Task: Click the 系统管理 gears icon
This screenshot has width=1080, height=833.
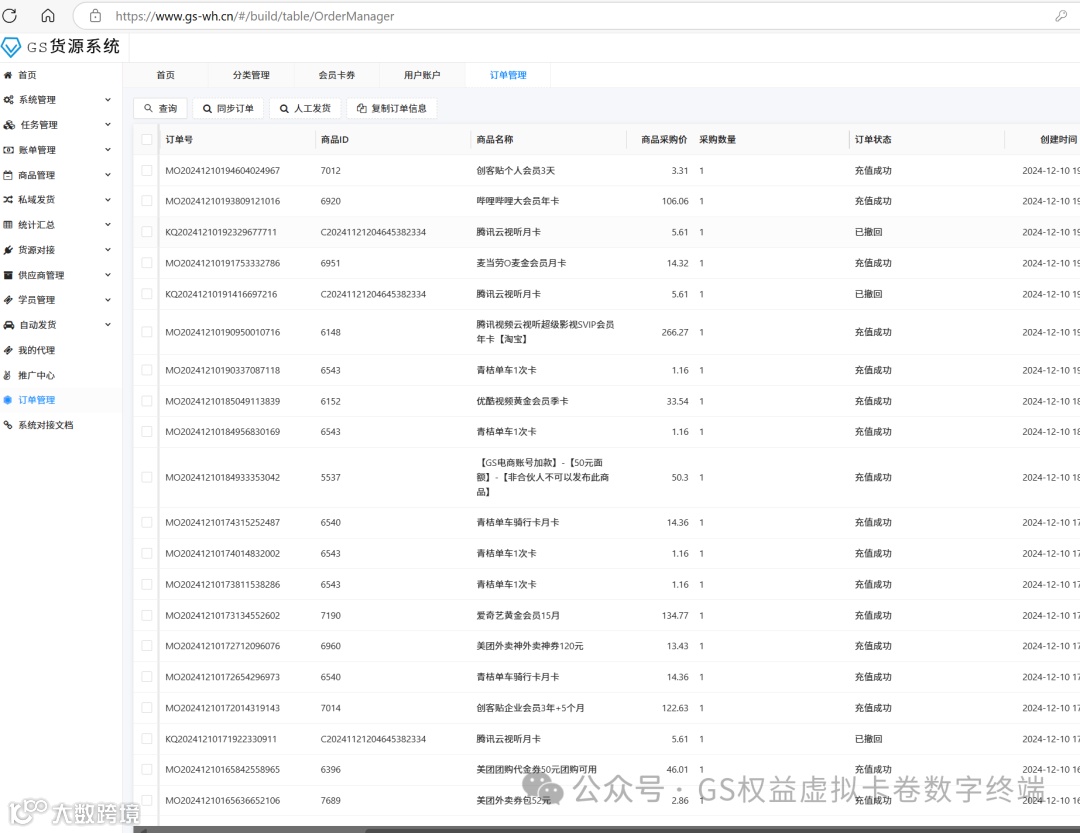Action: 8,100
